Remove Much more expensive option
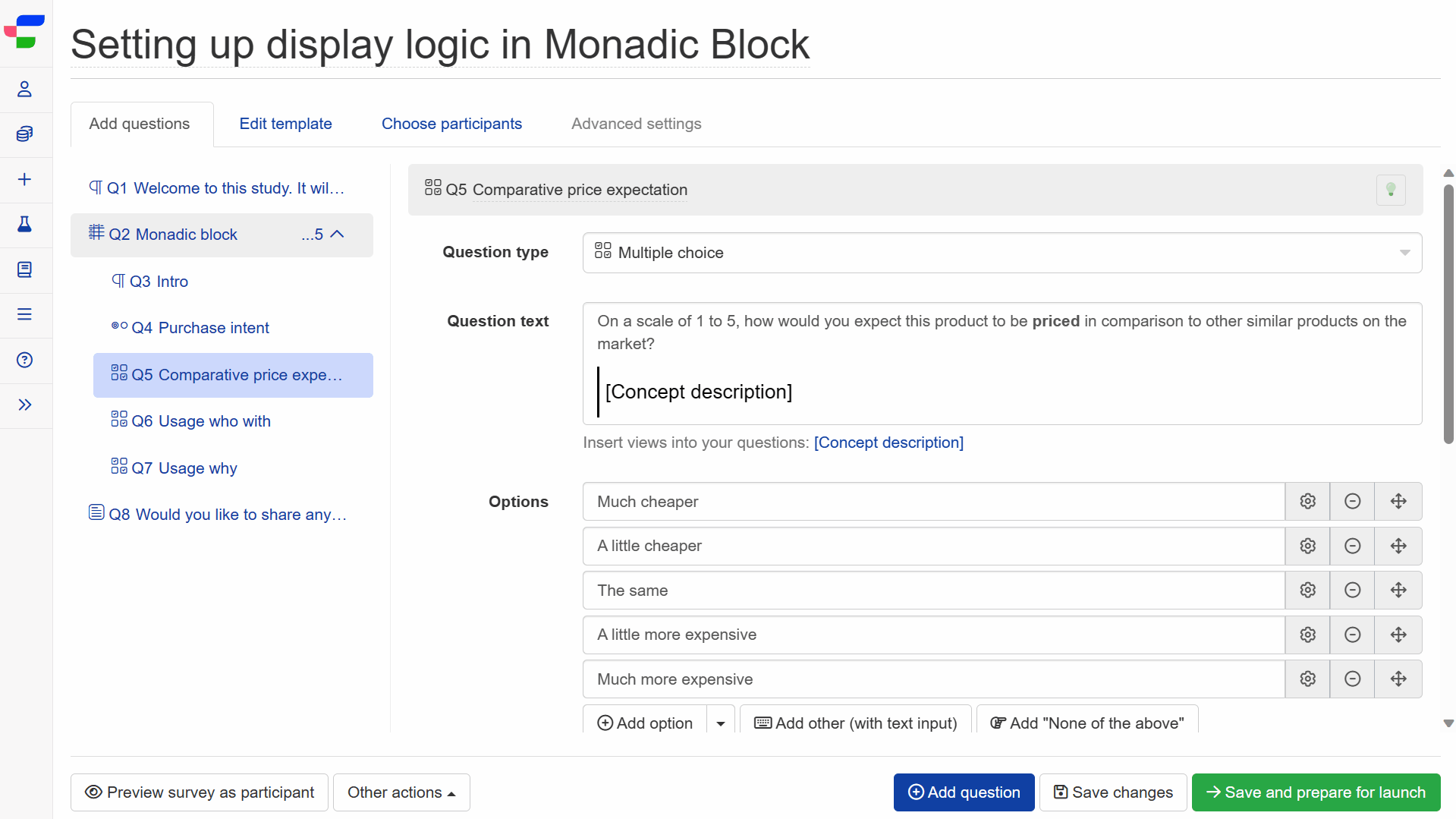 (1352, 679)
